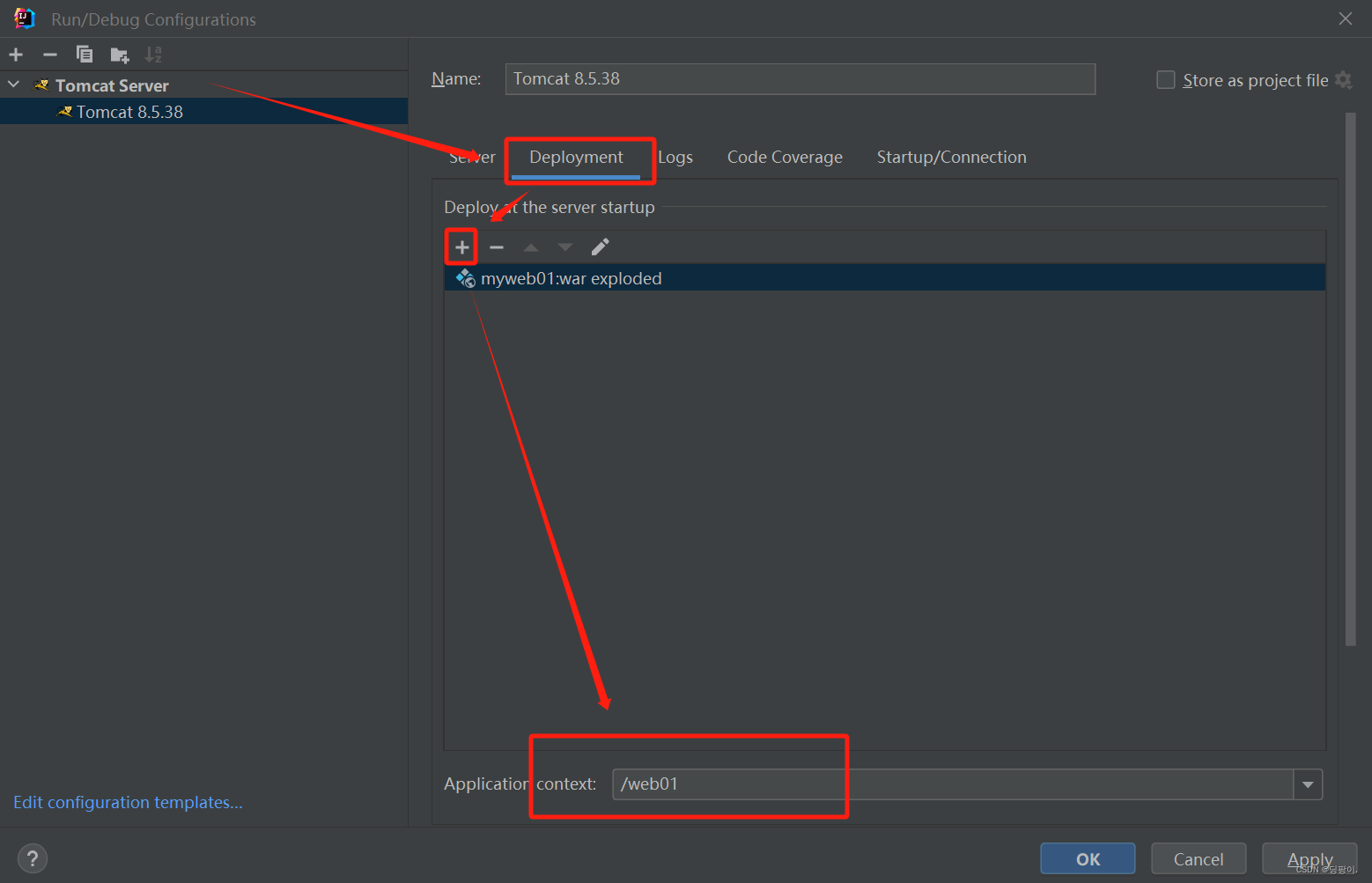The image size is (1372, 883).
Task: Add a new run configuration
Action: coord(16,55)
